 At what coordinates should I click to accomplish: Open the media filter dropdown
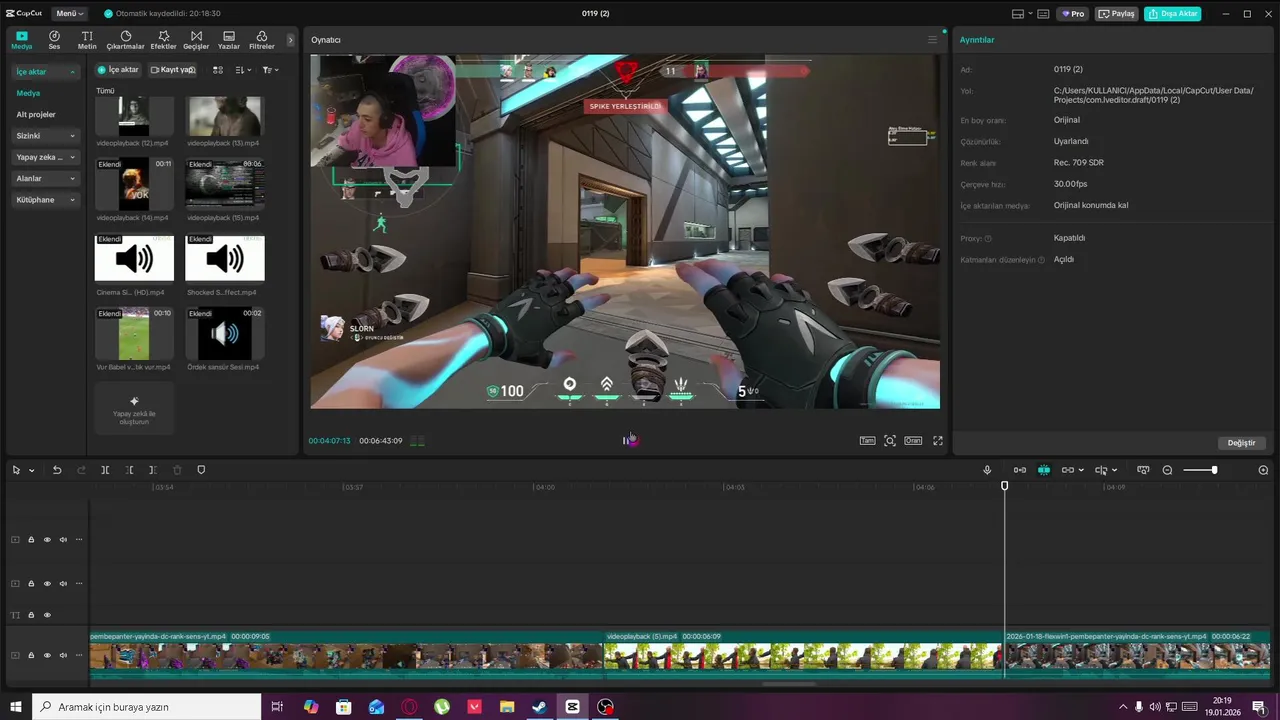pos(270,70)
